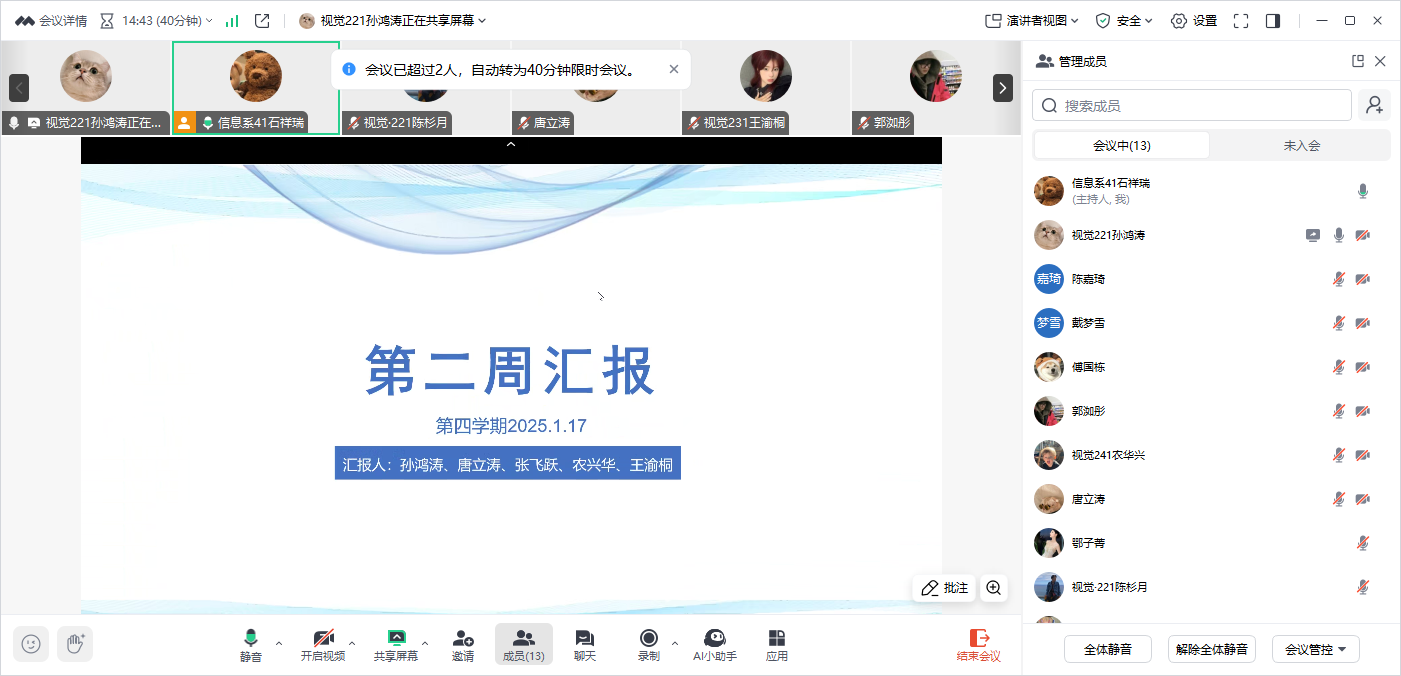Click the 全体静音 button
Screen dimensions: 1401x676
1108,649
